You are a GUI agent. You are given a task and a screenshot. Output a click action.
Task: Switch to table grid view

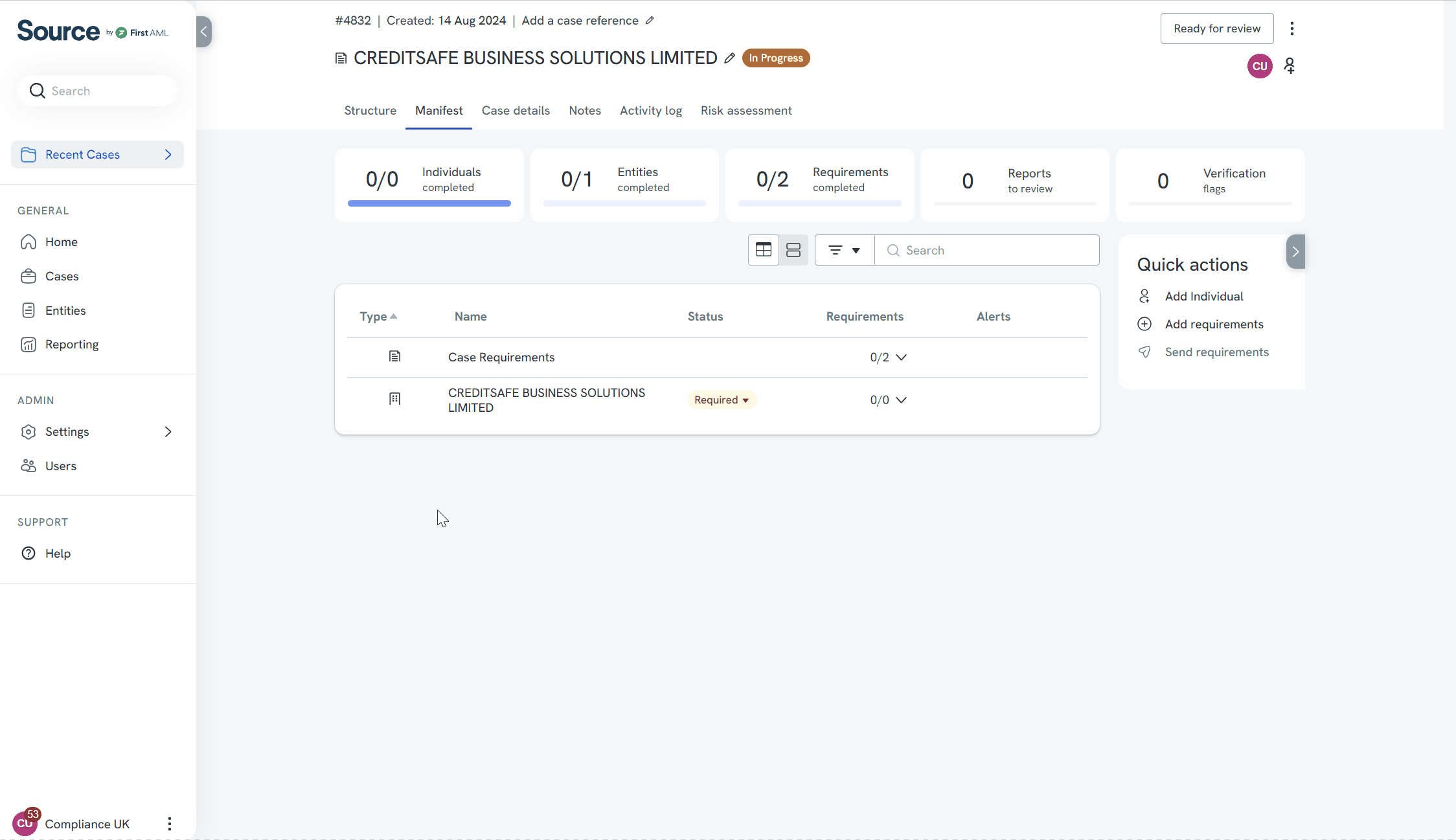[x=763, y=250]
